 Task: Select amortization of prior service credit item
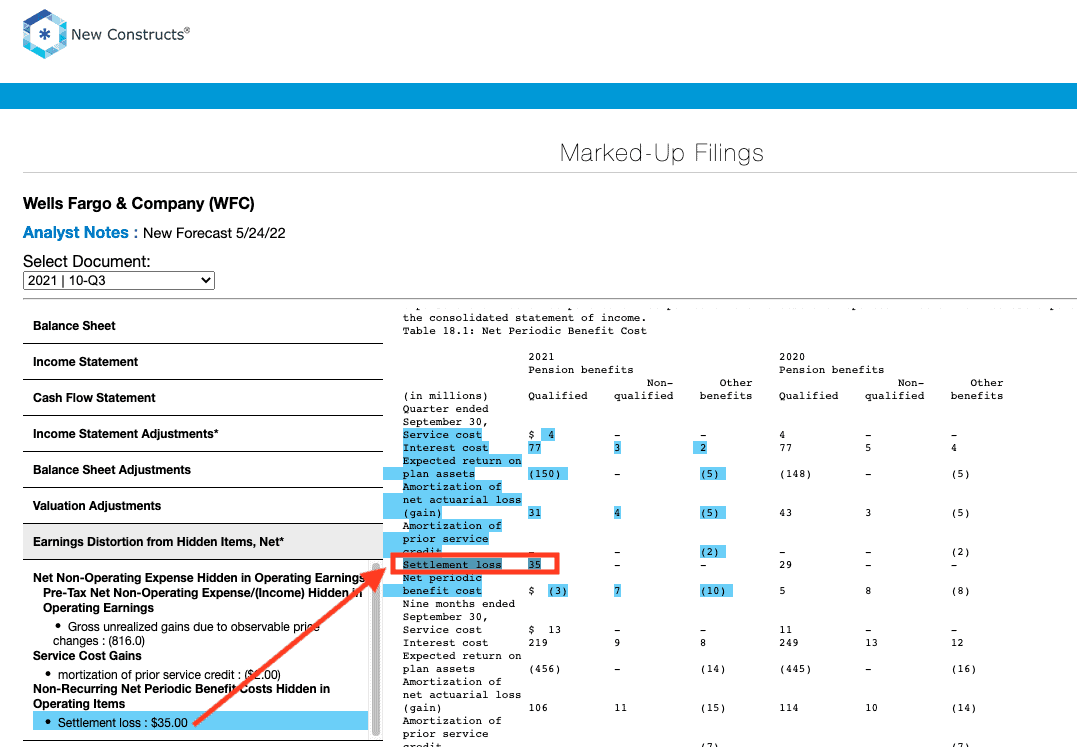168,675
